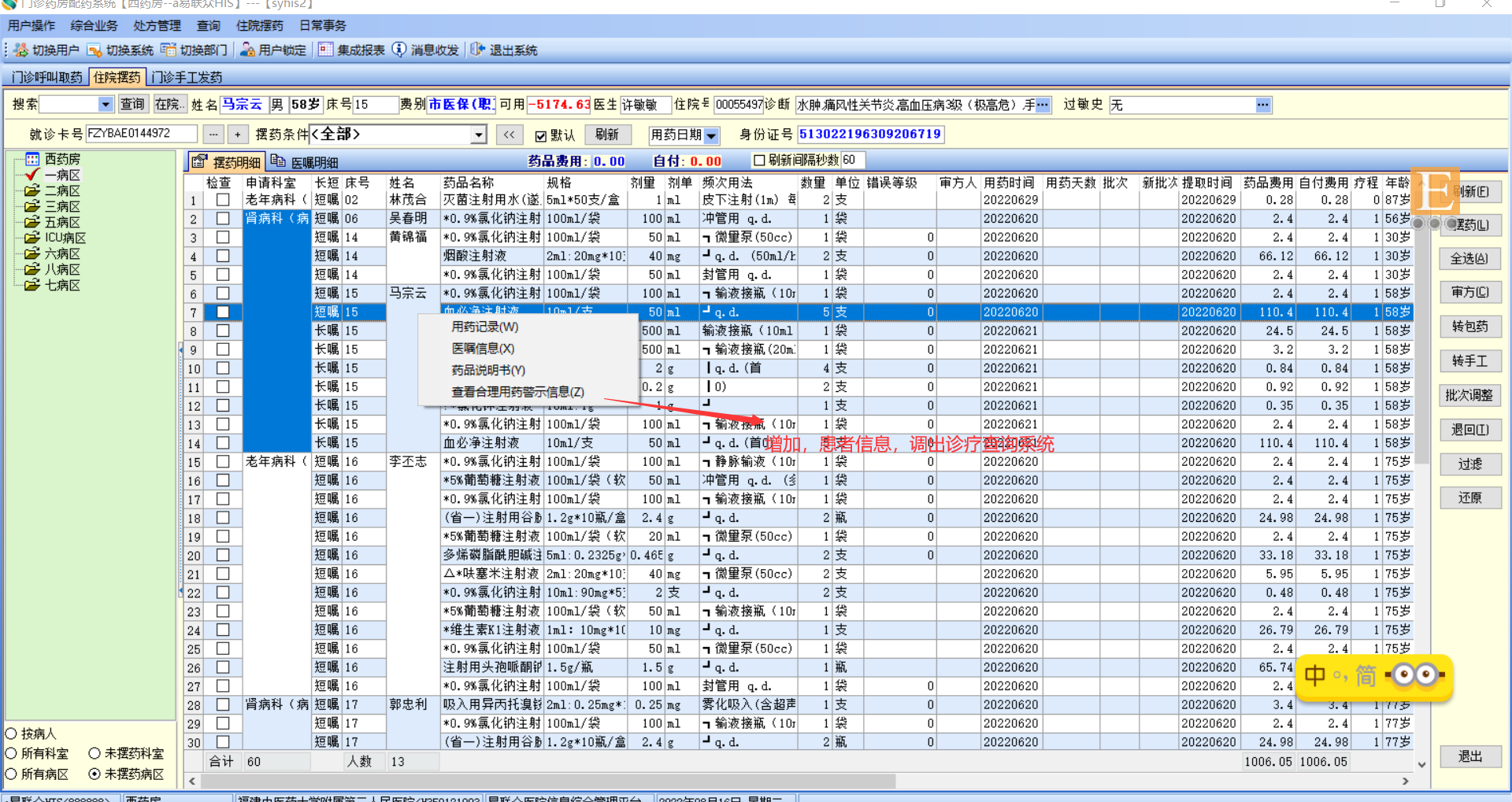Click the 转包药 button
The width and height of the screenshot is (1512, 802).
1469,326
